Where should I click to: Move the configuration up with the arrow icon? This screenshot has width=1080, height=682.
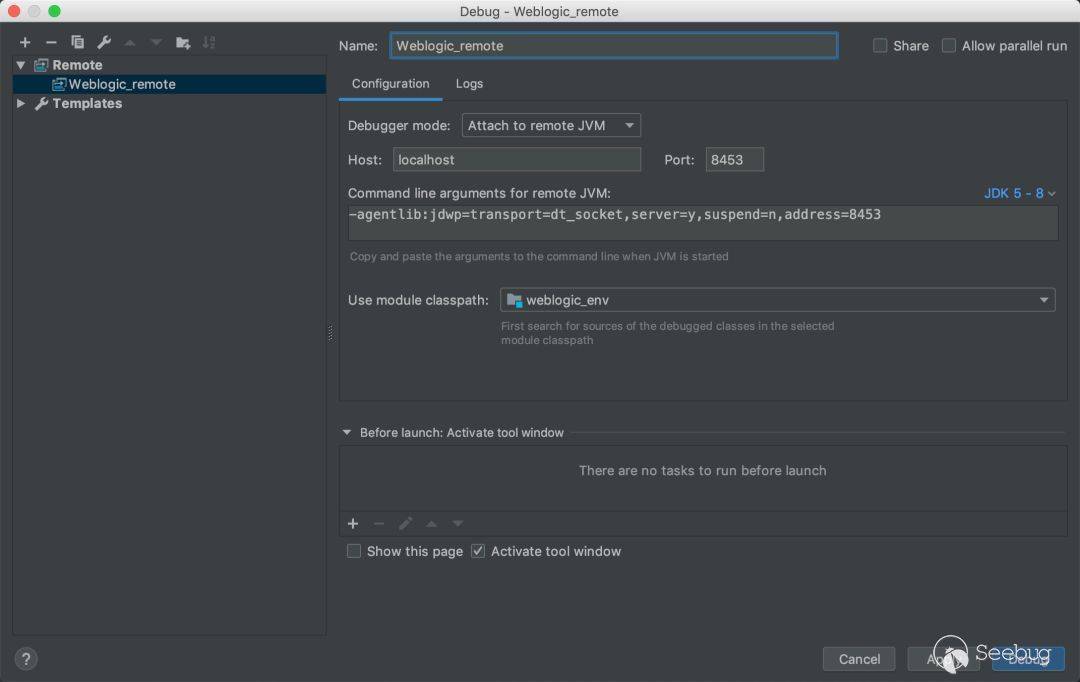click(x=129, y=43)
